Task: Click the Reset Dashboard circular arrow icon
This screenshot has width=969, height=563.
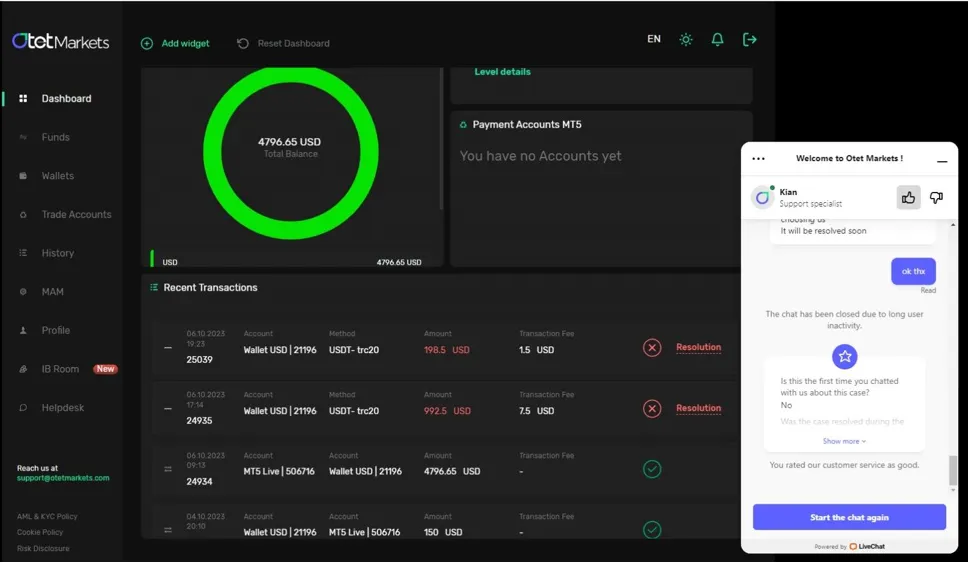Action: click(243, 43)
